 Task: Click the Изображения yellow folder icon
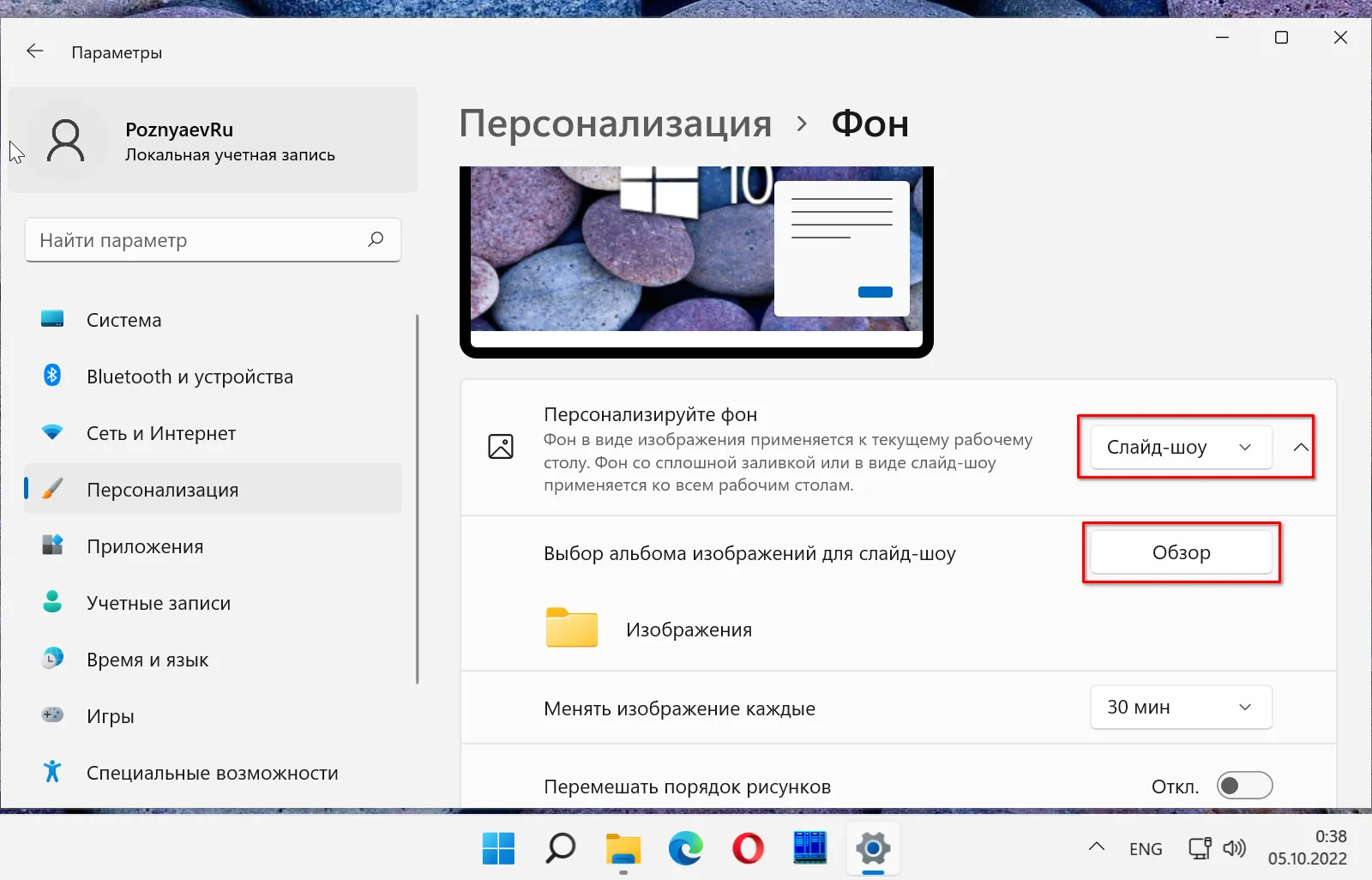point(572,628)
